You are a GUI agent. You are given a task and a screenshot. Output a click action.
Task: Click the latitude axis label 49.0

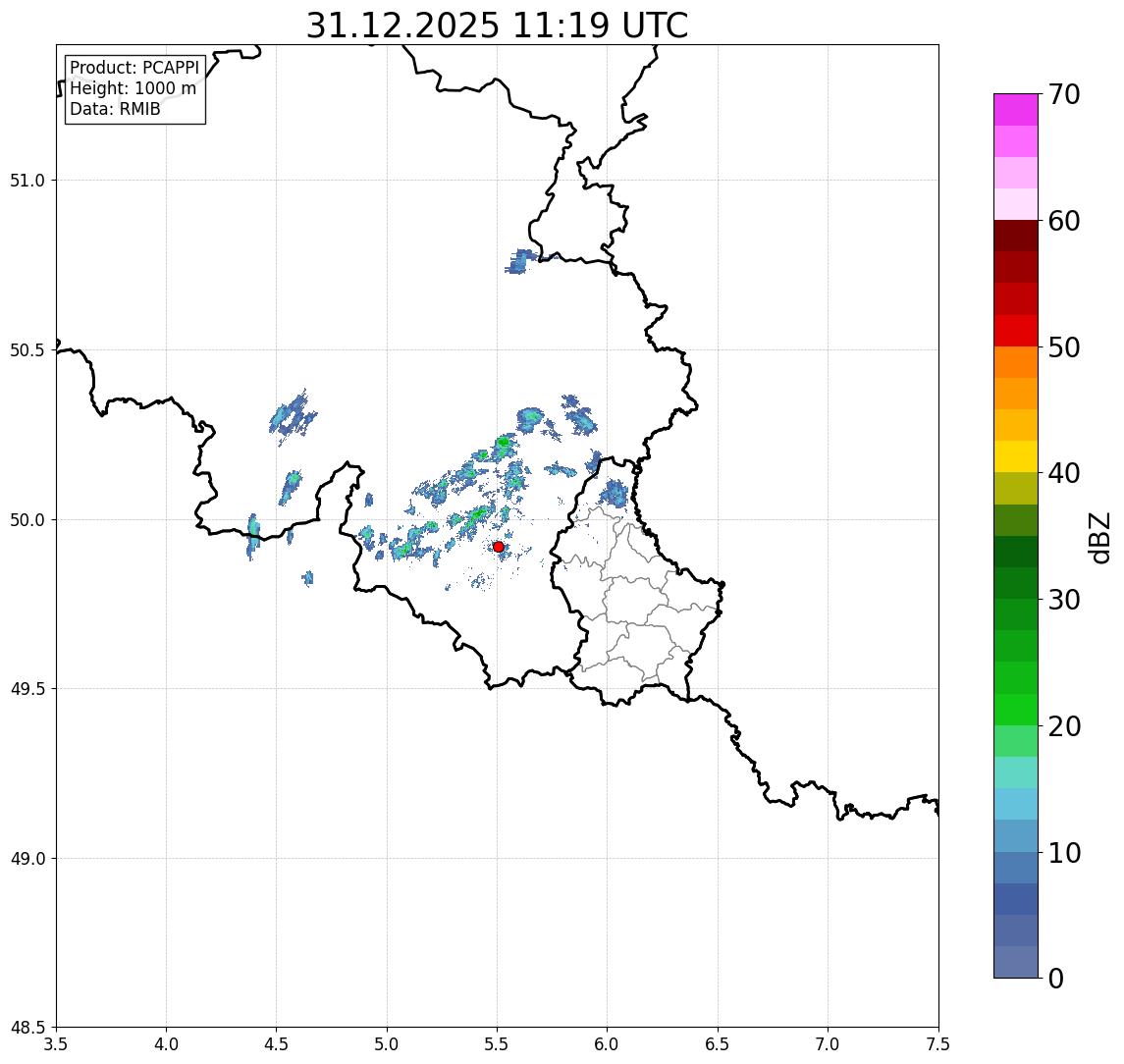click(27, 858)
